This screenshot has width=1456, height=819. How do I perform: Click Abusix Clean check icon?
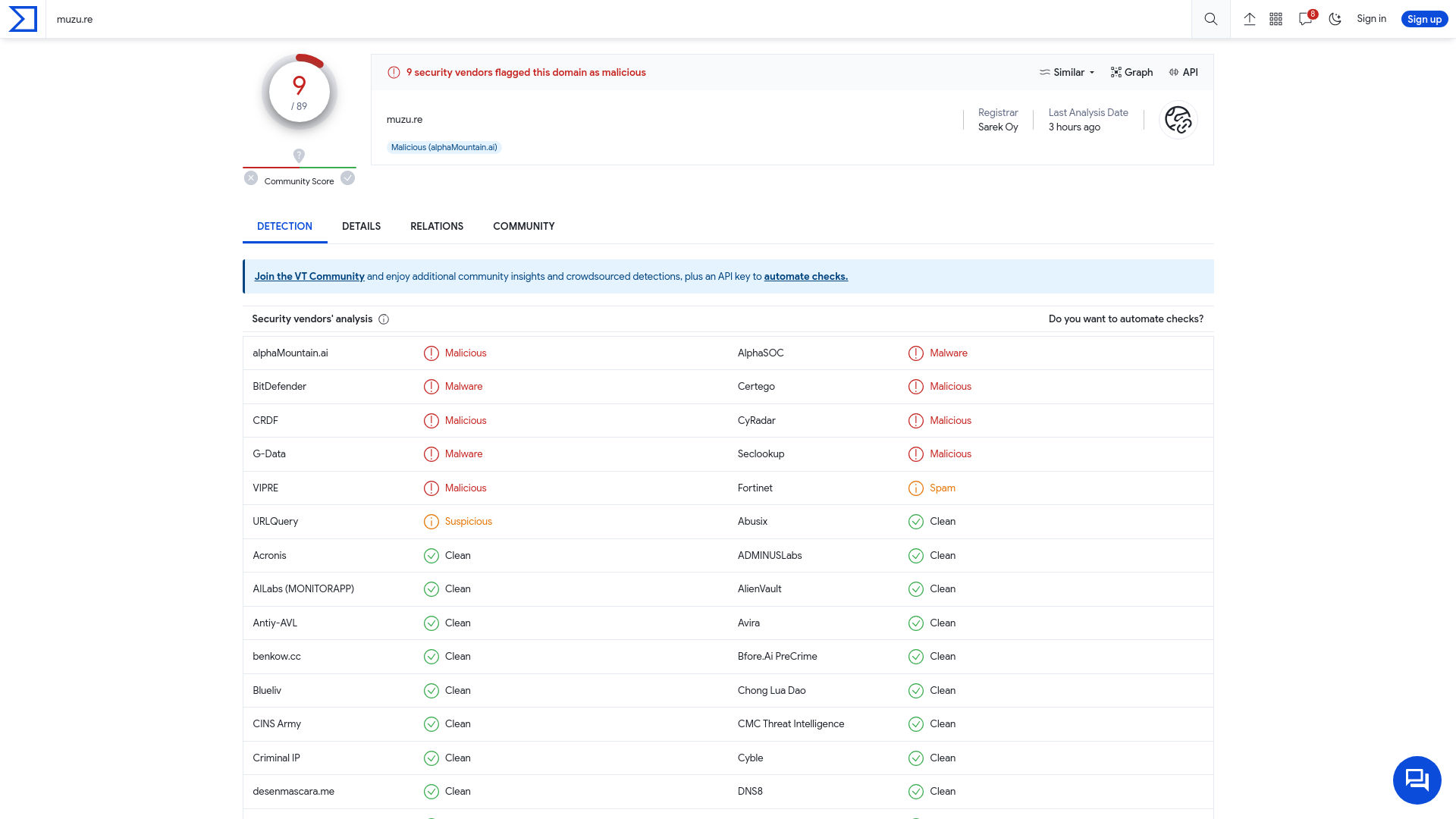point(916,522)
